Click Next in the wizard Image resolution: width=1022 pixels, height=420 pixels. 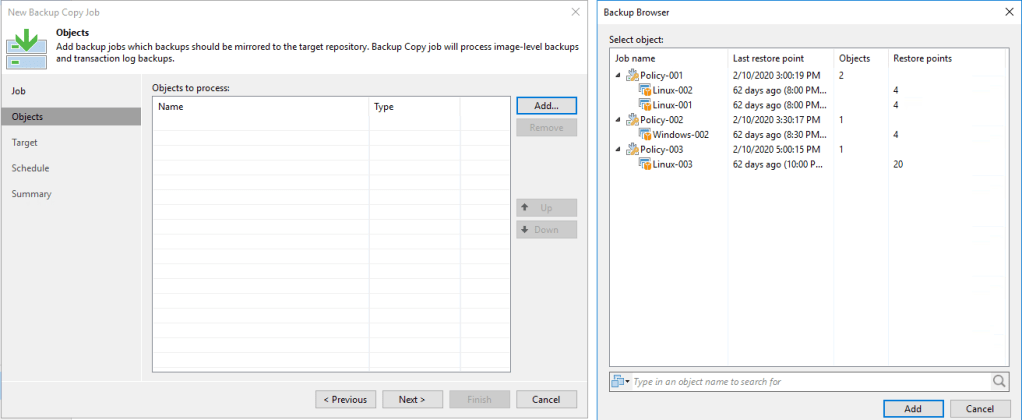point(412,399)
